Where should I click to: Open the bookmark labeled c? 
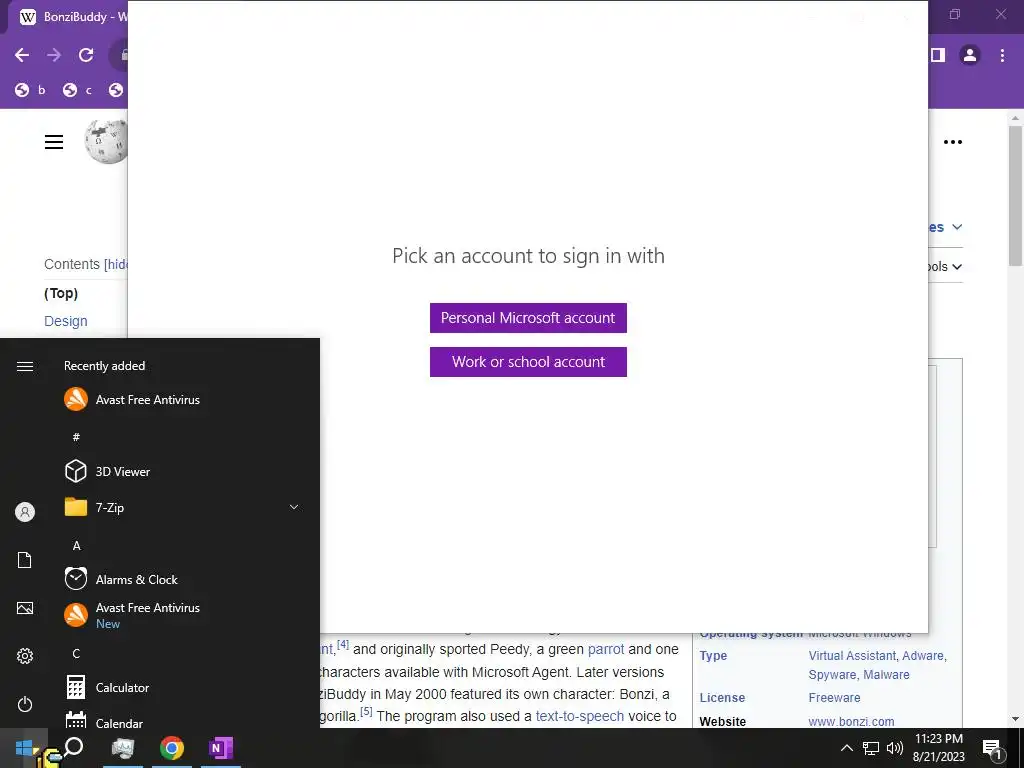[78, 90]
